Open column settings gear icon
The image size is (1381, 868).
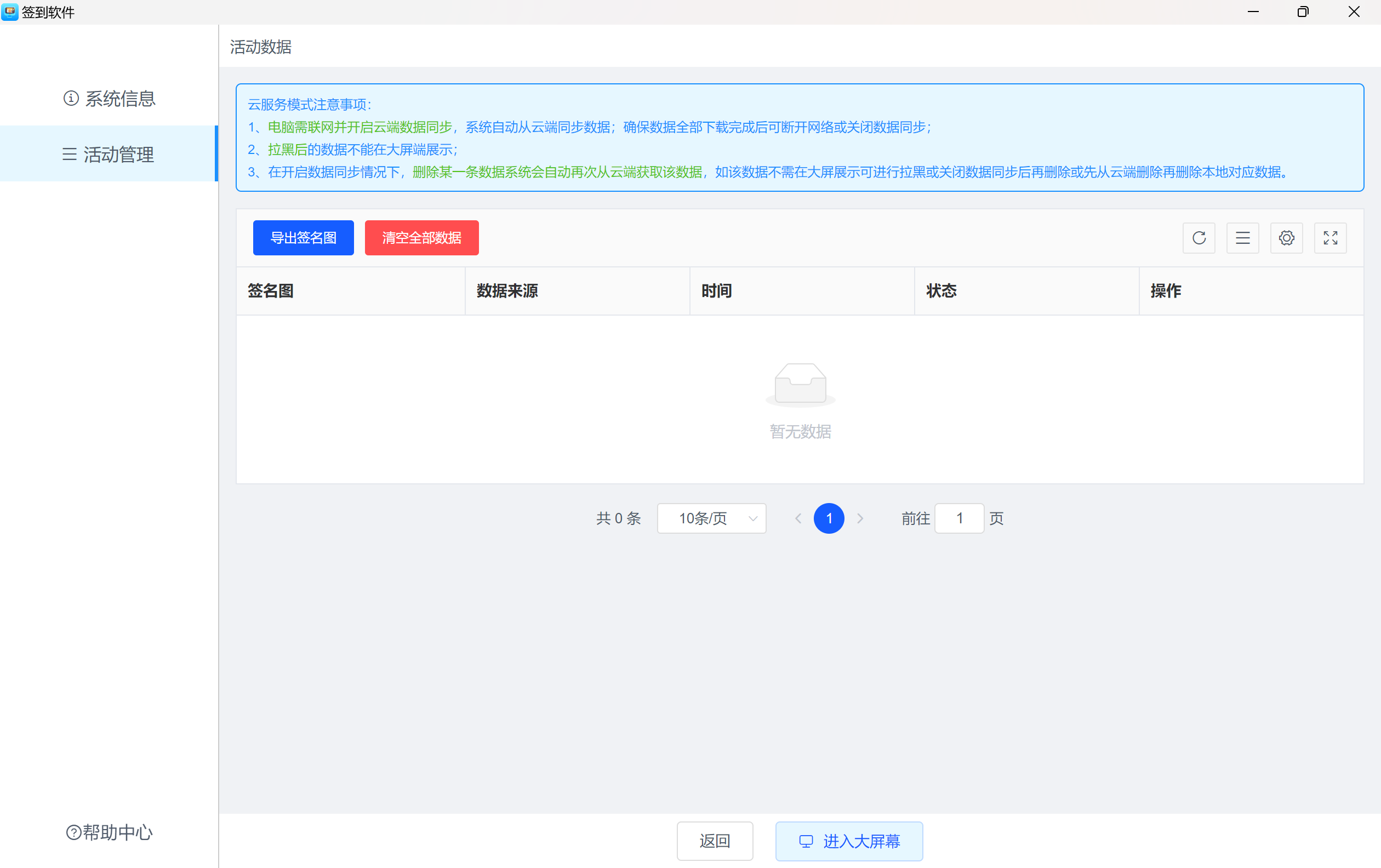click(1286, 238)
